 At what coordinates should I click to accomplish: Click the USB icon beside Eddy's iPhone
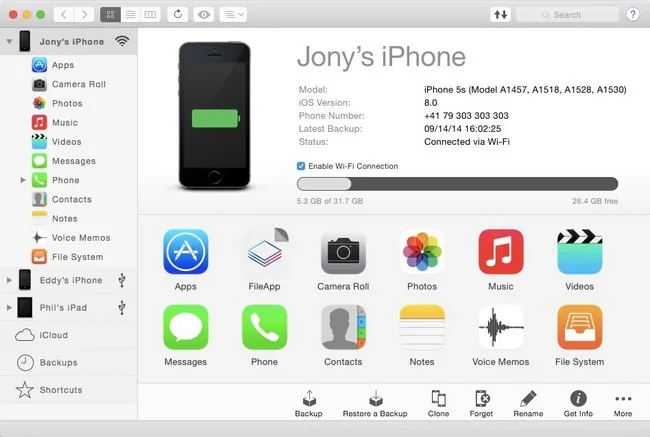[122, 280]
